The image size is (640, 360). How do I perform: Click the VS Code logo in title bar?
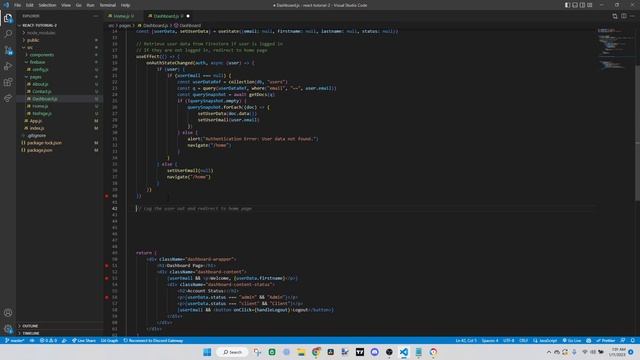click(x=6, y=5)
